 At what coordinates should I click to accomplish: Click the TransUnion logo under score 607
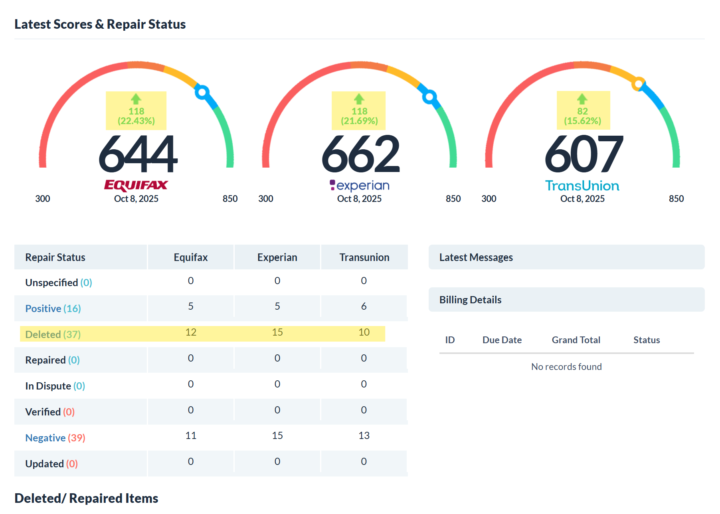click(x=582, y=185)
